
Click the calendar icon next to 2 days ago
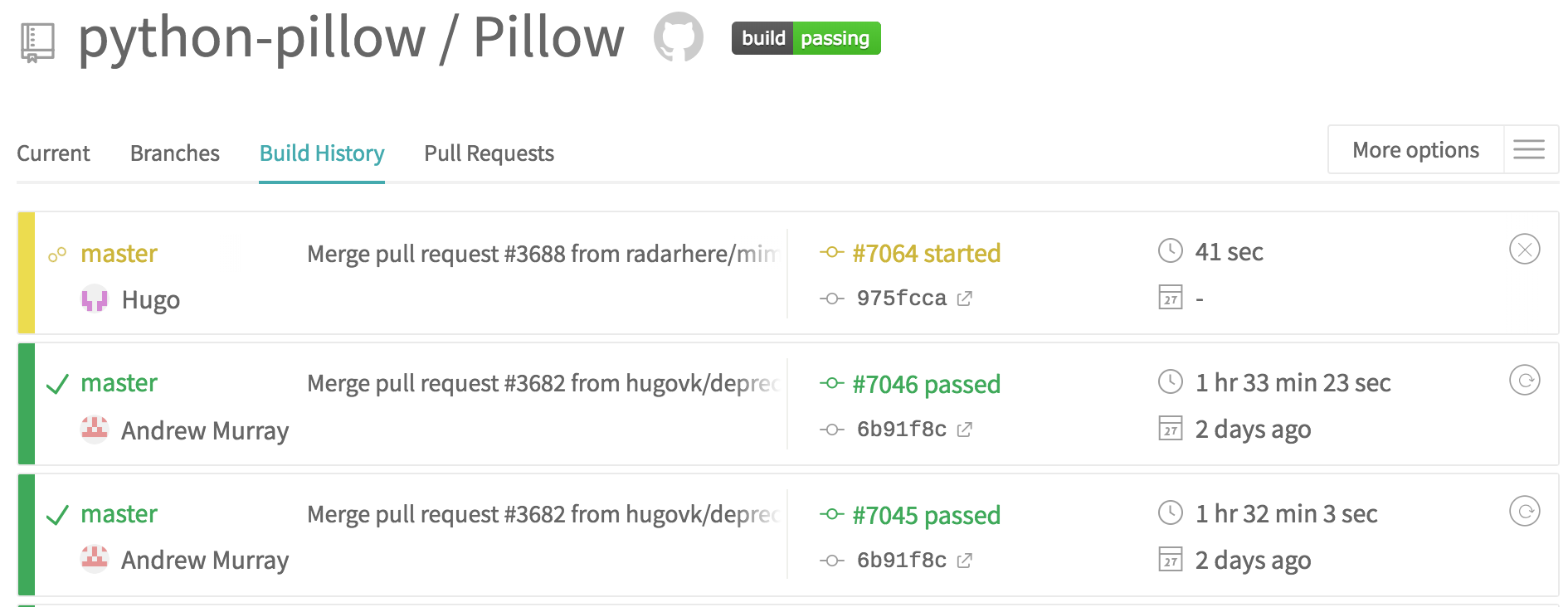pos(1169,430)
